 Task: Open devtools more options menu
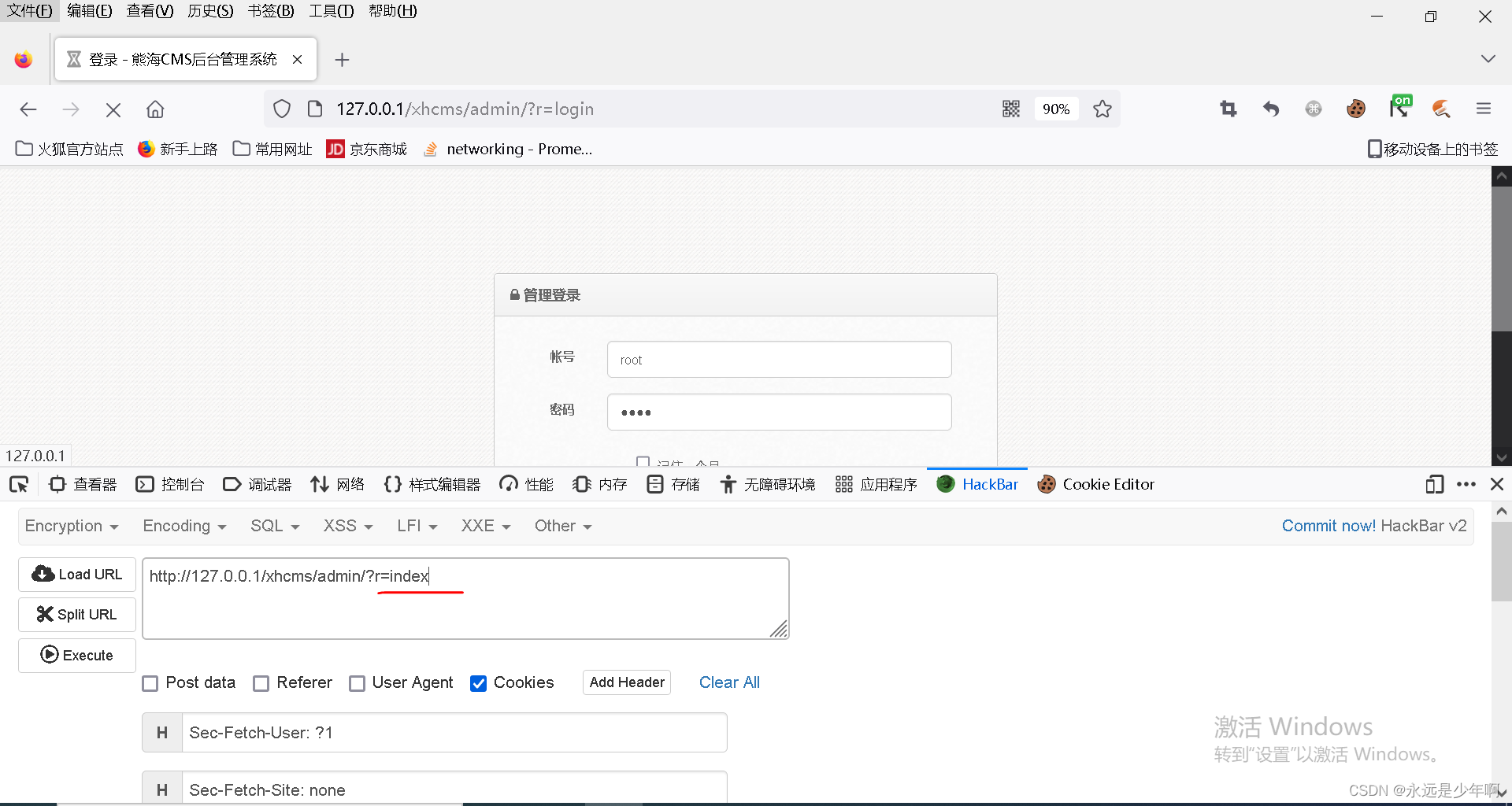coord(1466,484)
